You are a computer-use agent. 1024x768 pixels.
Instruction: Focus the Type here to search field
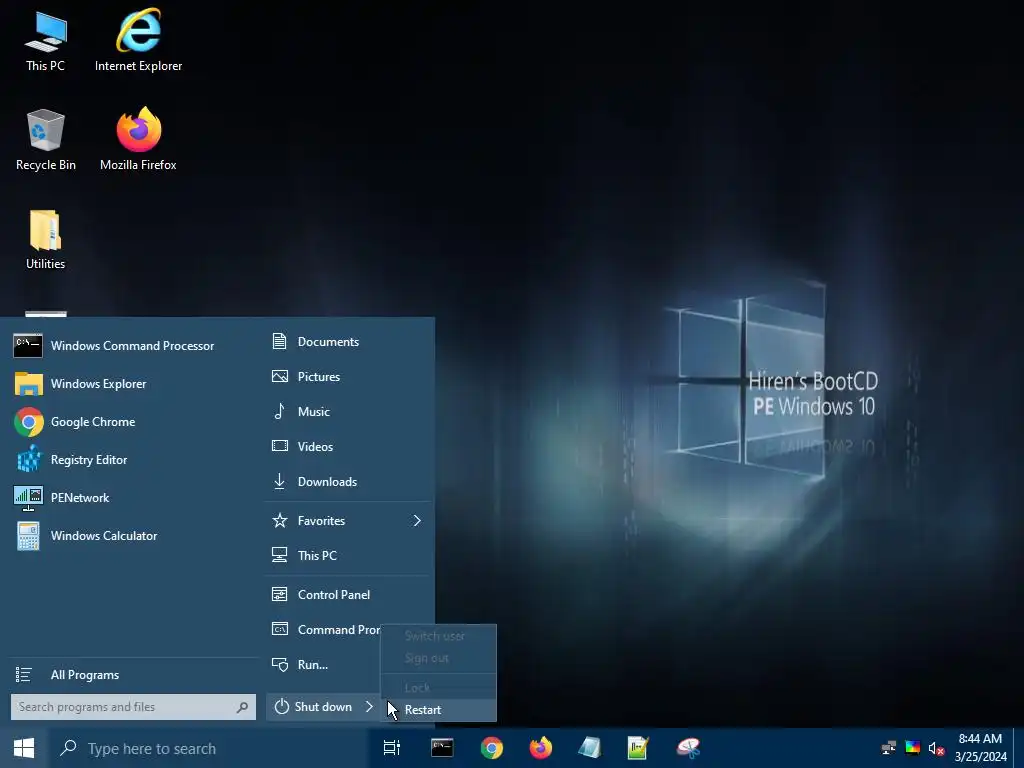[209, 748]
